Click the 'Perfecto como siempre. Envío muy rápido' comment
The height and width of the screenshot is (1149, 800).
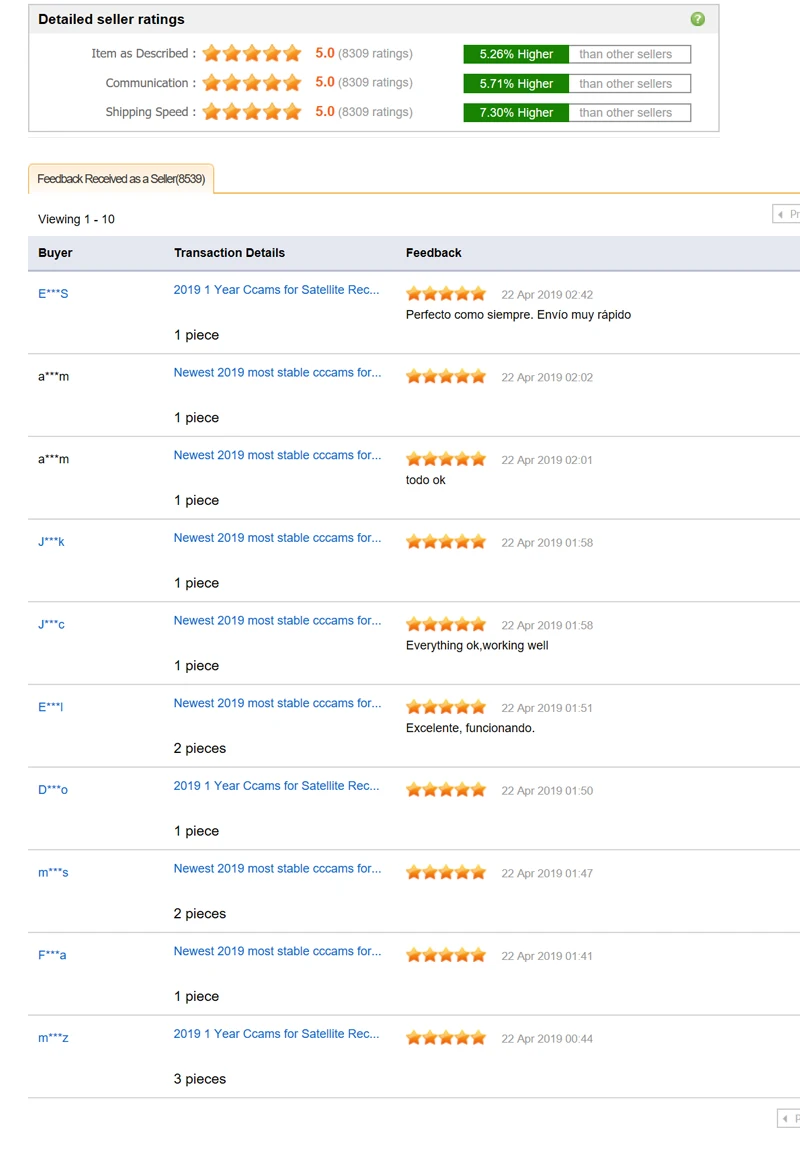[518, 315]
